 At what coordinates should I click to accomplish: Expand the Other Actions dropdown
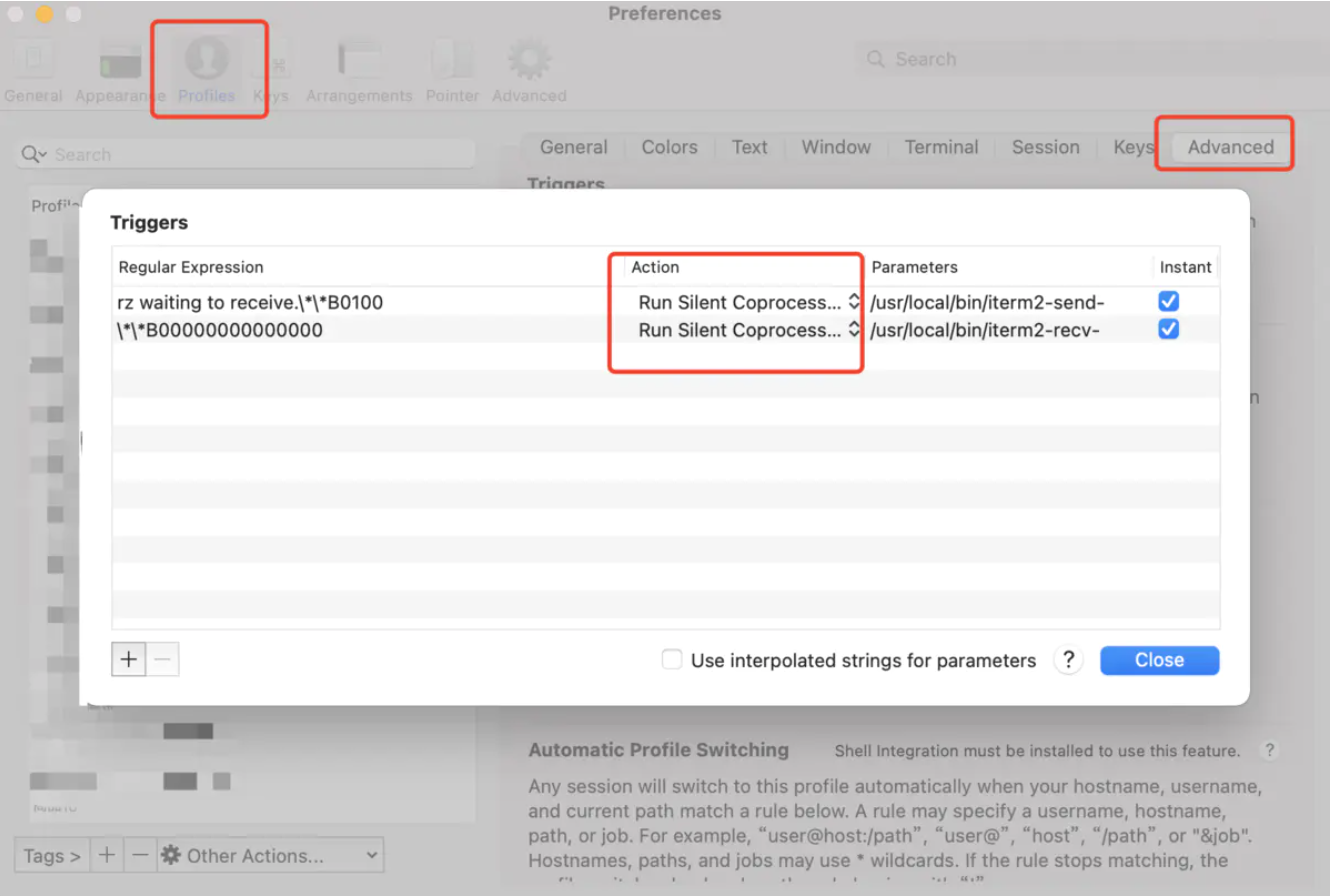270,856
